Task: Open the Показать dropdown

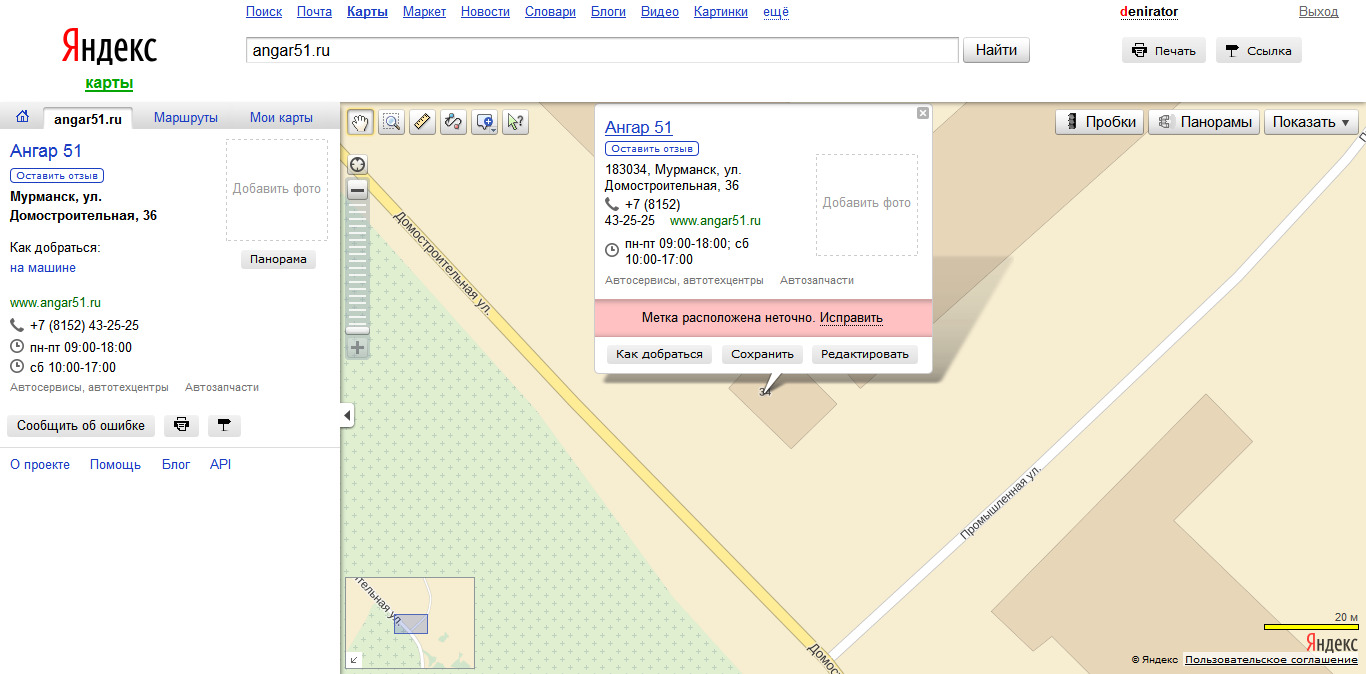Action: 1311,122
